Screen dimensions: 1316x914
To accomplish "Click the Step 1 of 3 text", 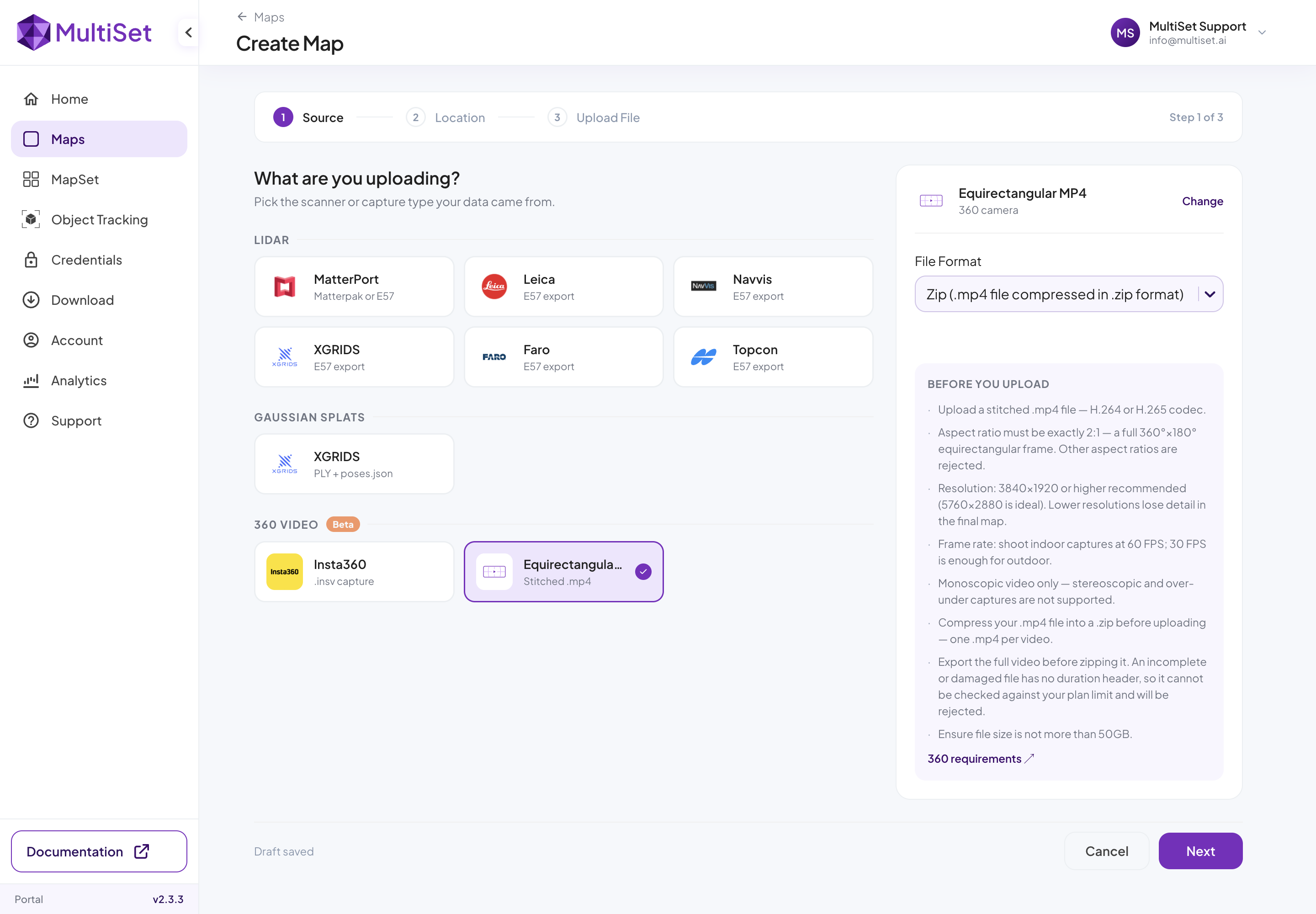I will click(1196, 117).
